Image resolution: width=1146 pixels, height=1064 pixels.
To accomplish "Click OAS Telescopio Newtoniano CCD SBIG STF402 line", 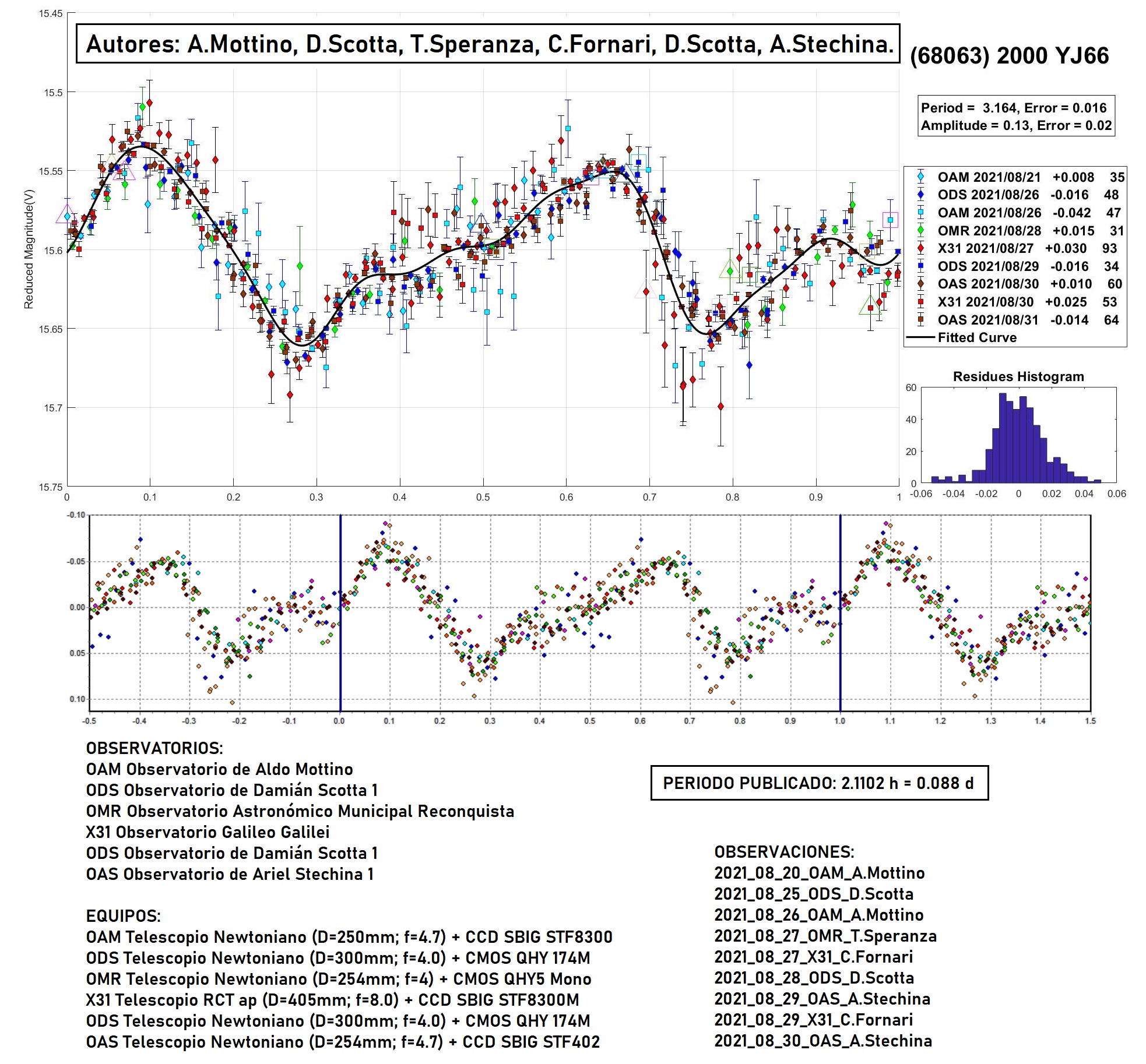I will click(x=343, y=1042).
